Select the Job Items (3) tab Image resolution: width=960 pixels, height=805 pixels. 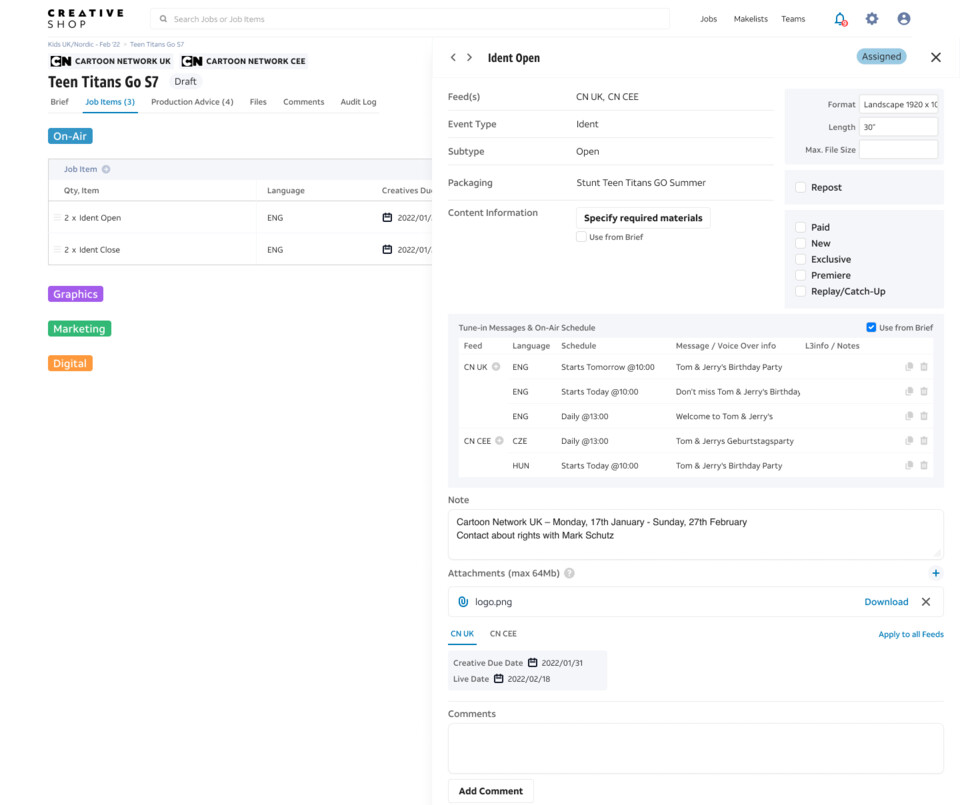[x=110, y=102]
